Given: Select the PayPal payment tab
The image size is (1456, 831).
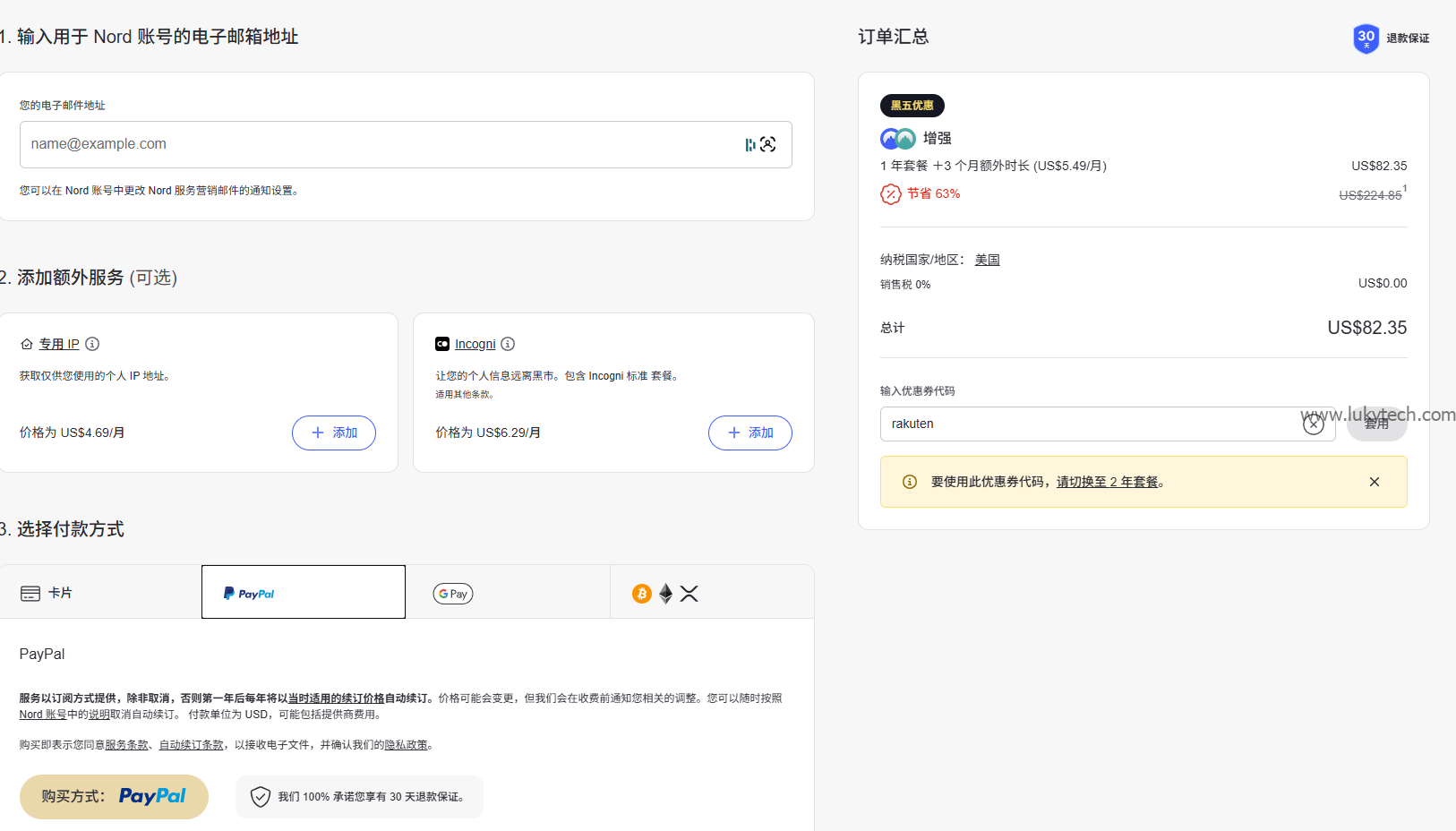Looking at the screenshot, I should tap(303, 592).
